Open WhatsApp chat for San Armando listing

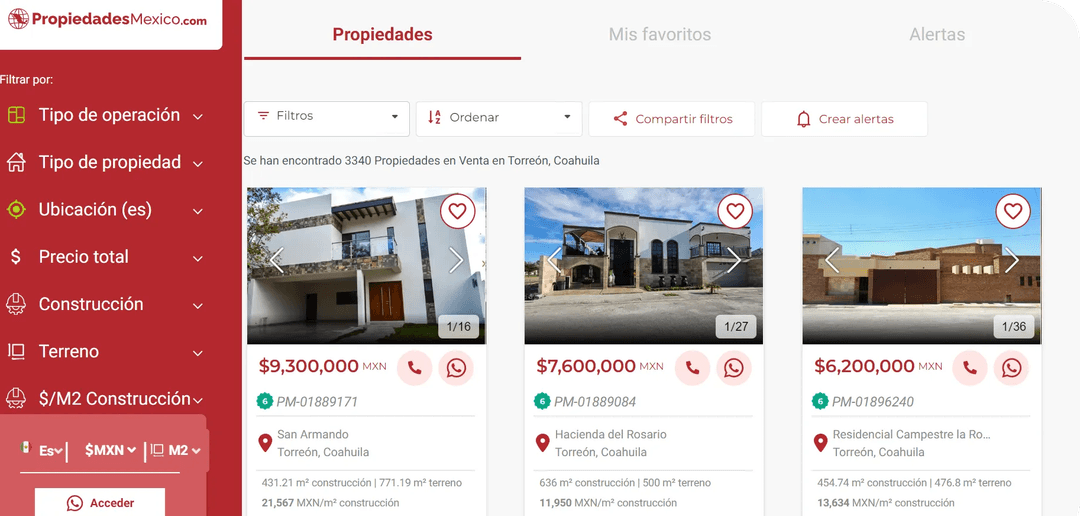(x=456, y=368)
